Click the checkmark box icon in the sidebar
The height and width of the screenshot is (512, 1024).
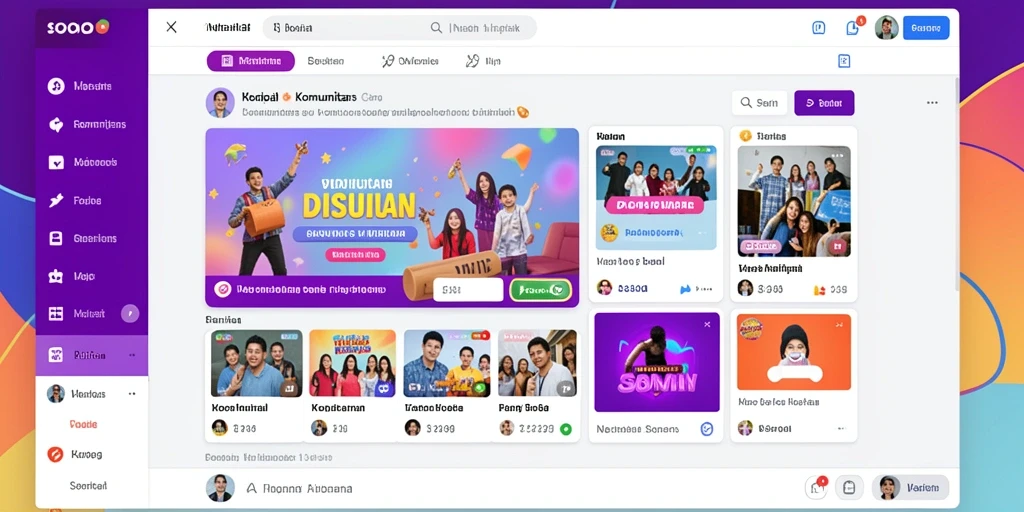[56, 162]
